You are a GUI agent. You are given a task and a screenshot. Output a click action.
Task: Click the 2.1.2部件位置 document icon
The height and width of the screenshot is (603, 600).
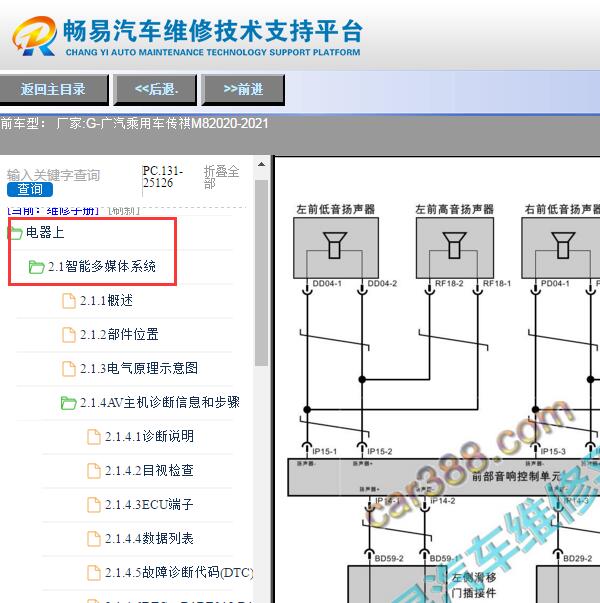click(x=69, y=335)
